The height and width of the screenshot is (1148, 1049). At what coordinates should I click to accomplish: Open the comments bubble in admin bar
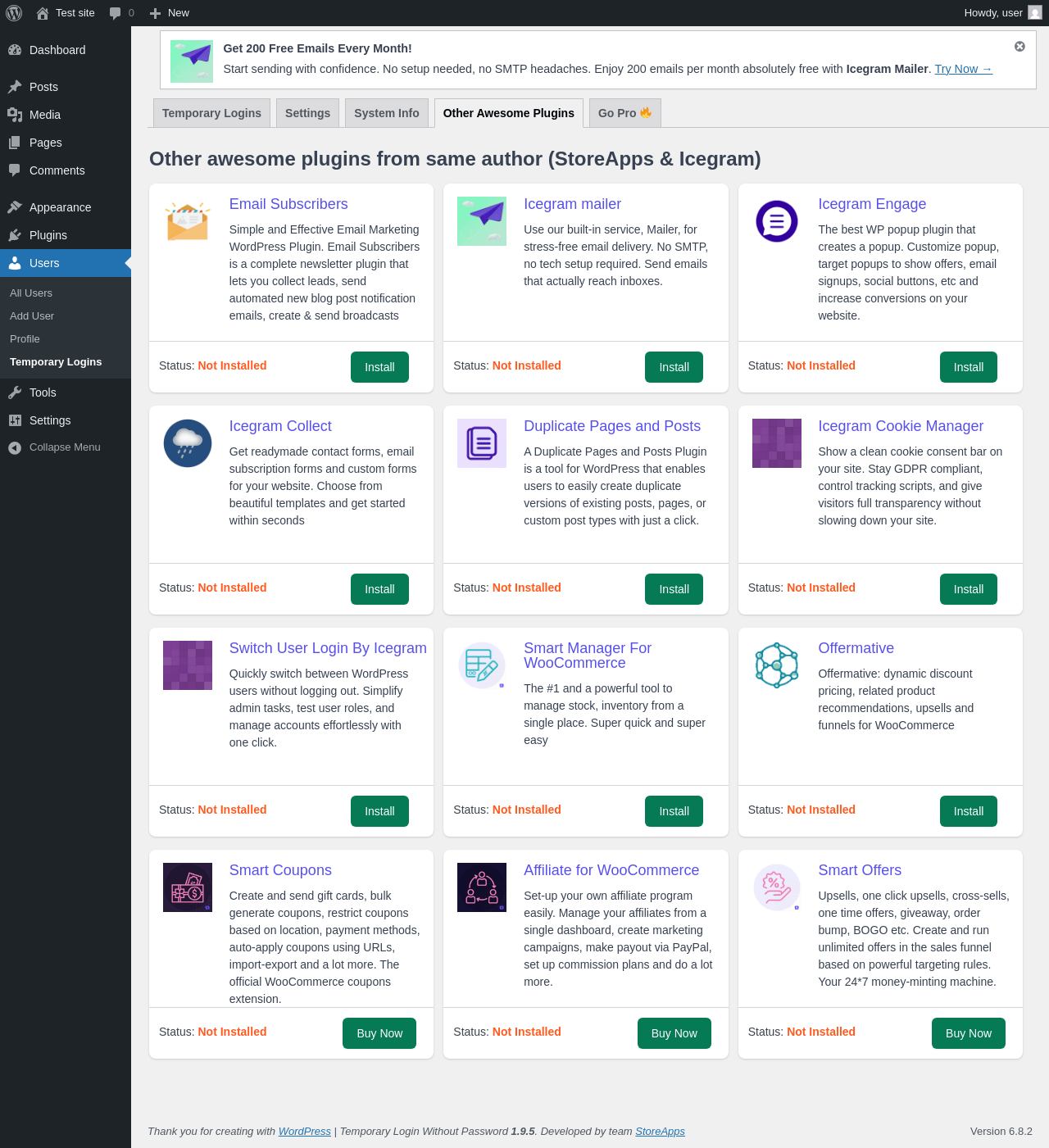[115, 13]
